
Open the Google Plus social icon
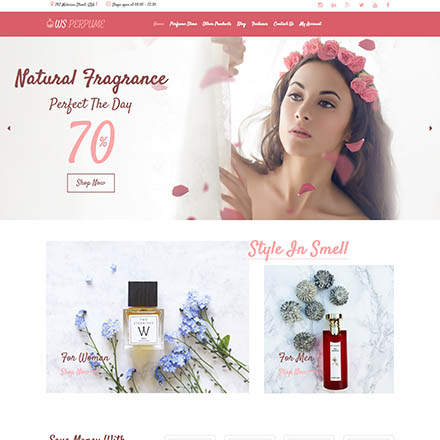[347, 5]
